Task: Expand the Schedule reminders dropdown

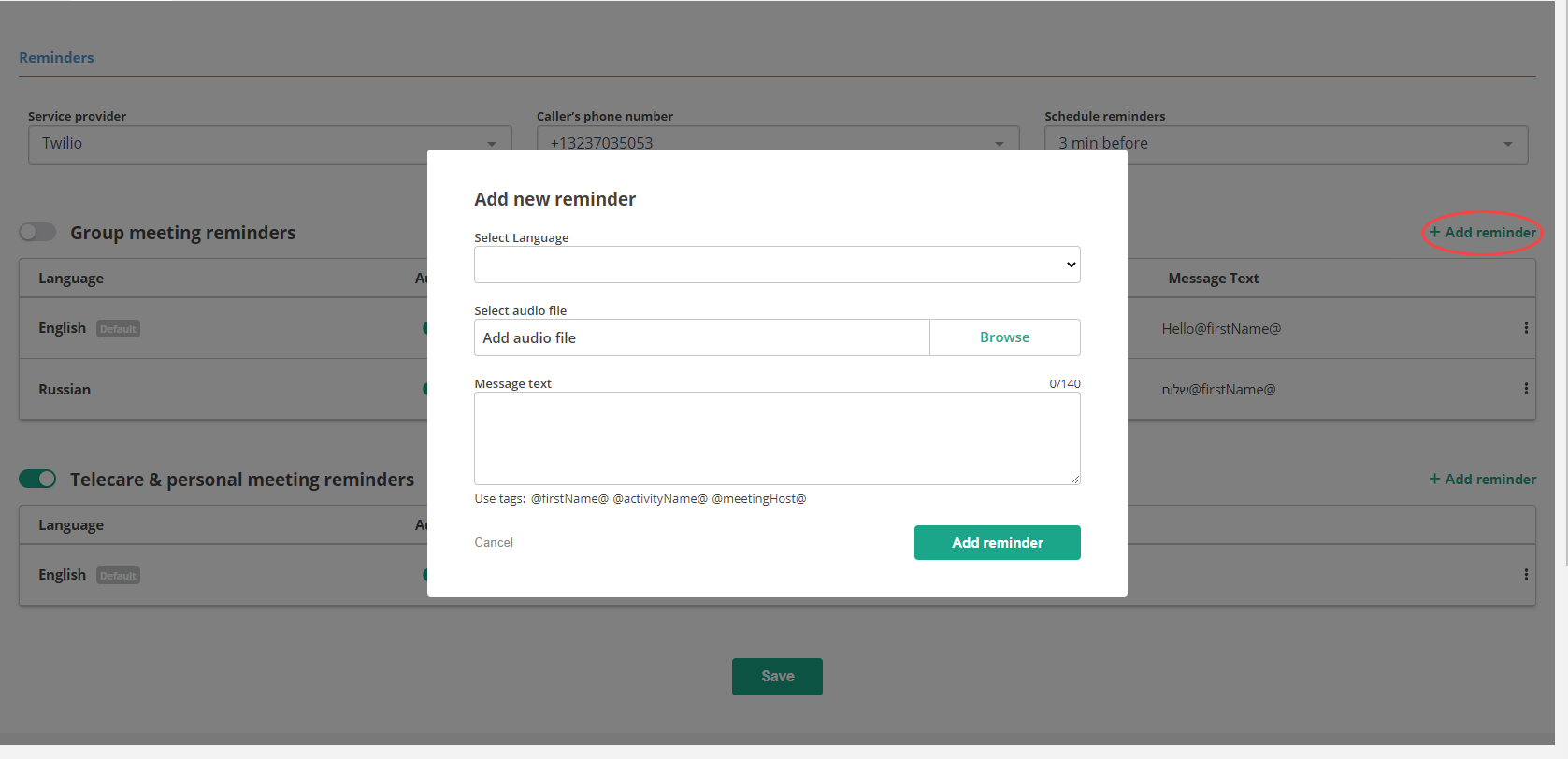Action: point(1285,144)
